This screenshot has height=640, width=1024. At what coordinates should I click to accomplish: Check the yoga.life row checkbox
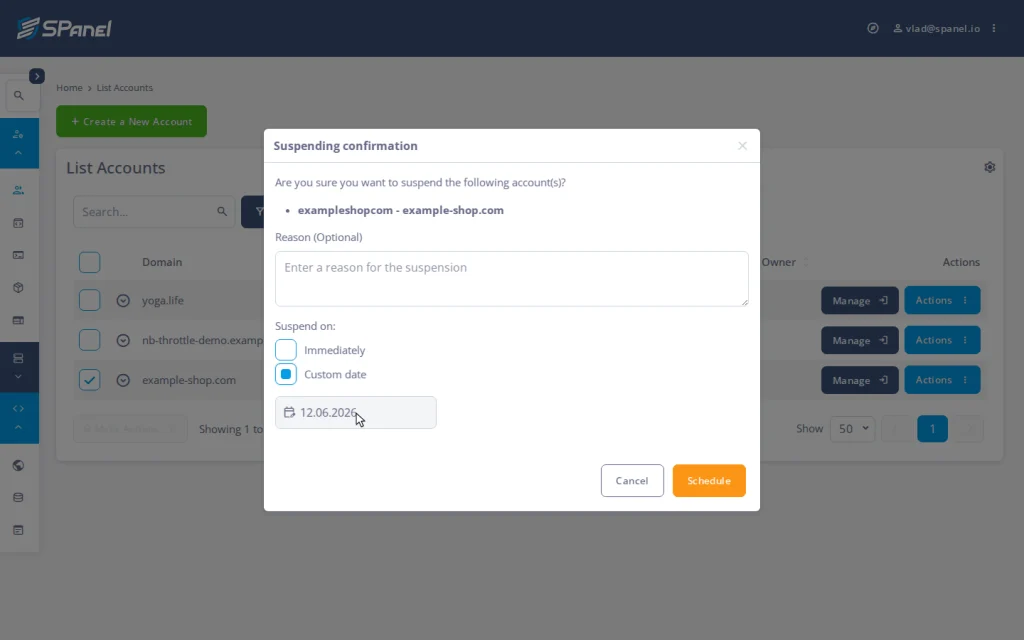[x=89, y=300]
